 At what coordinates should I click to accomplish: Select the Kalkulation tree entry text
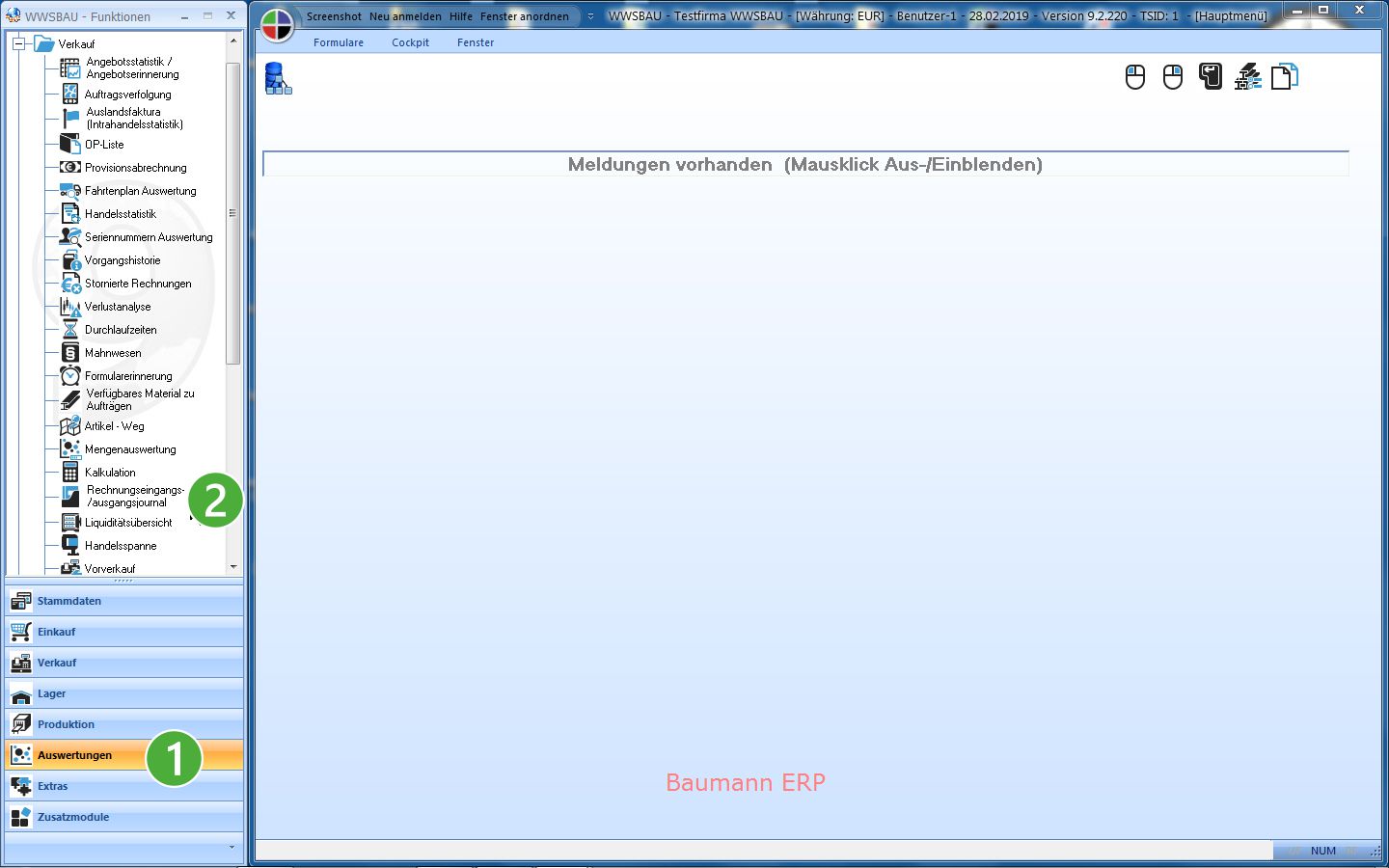point(110,473)
